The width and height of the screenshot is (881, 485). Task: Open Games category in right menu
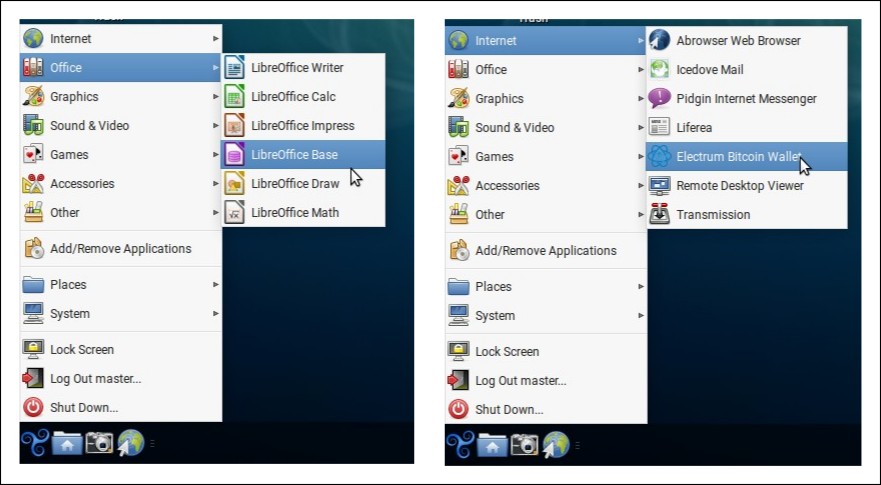tap(546, 157)
